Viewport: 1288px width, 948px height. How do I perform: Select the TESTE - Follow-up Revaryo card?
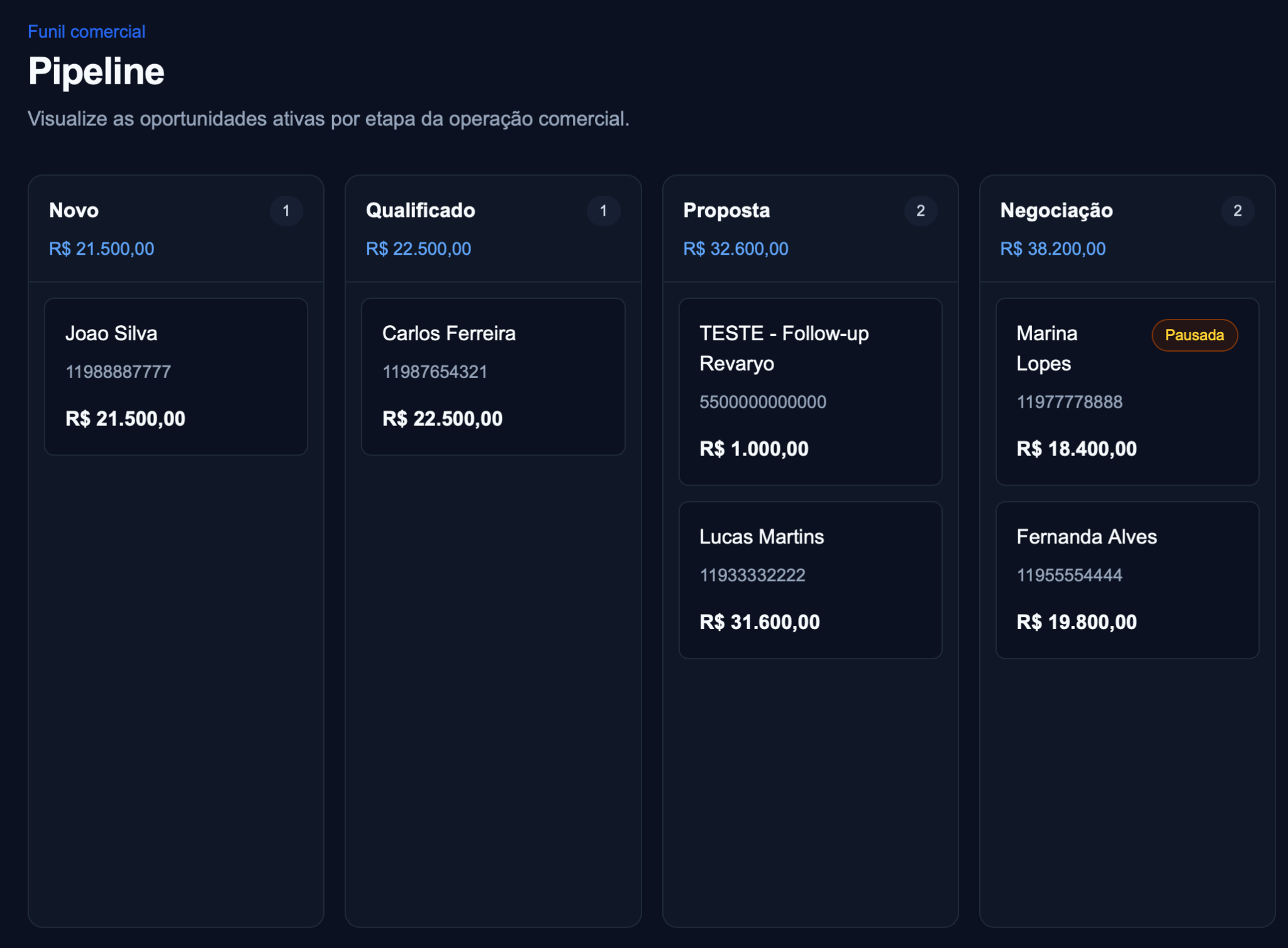click(x=811, y=391)
